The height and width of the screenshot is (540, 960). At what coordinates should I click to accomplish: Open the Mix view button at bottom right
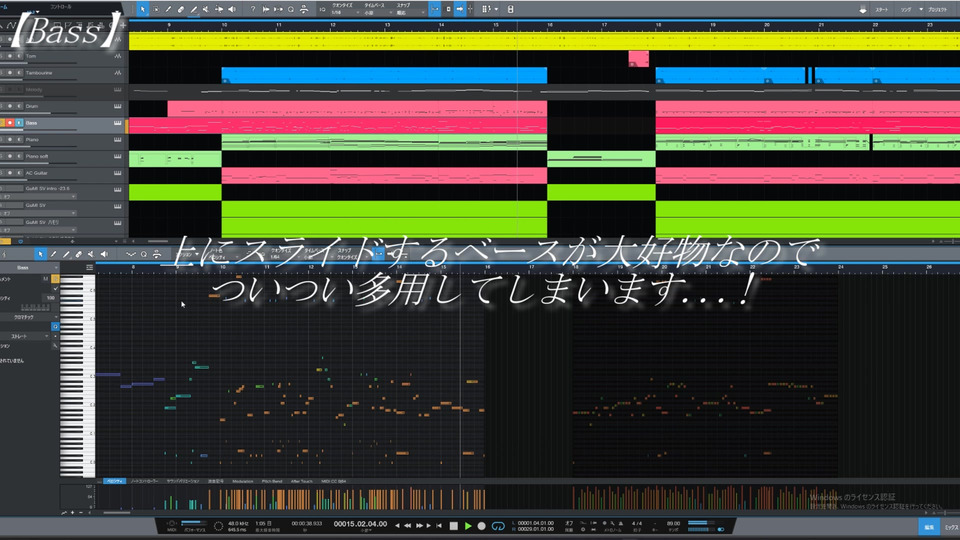click(x=951, y=527)
